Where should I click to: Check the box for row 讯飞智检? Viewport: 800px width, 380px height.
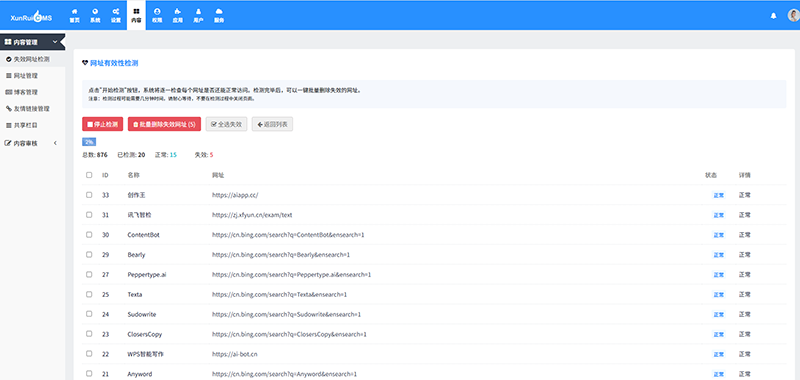[x=89, y=215]
